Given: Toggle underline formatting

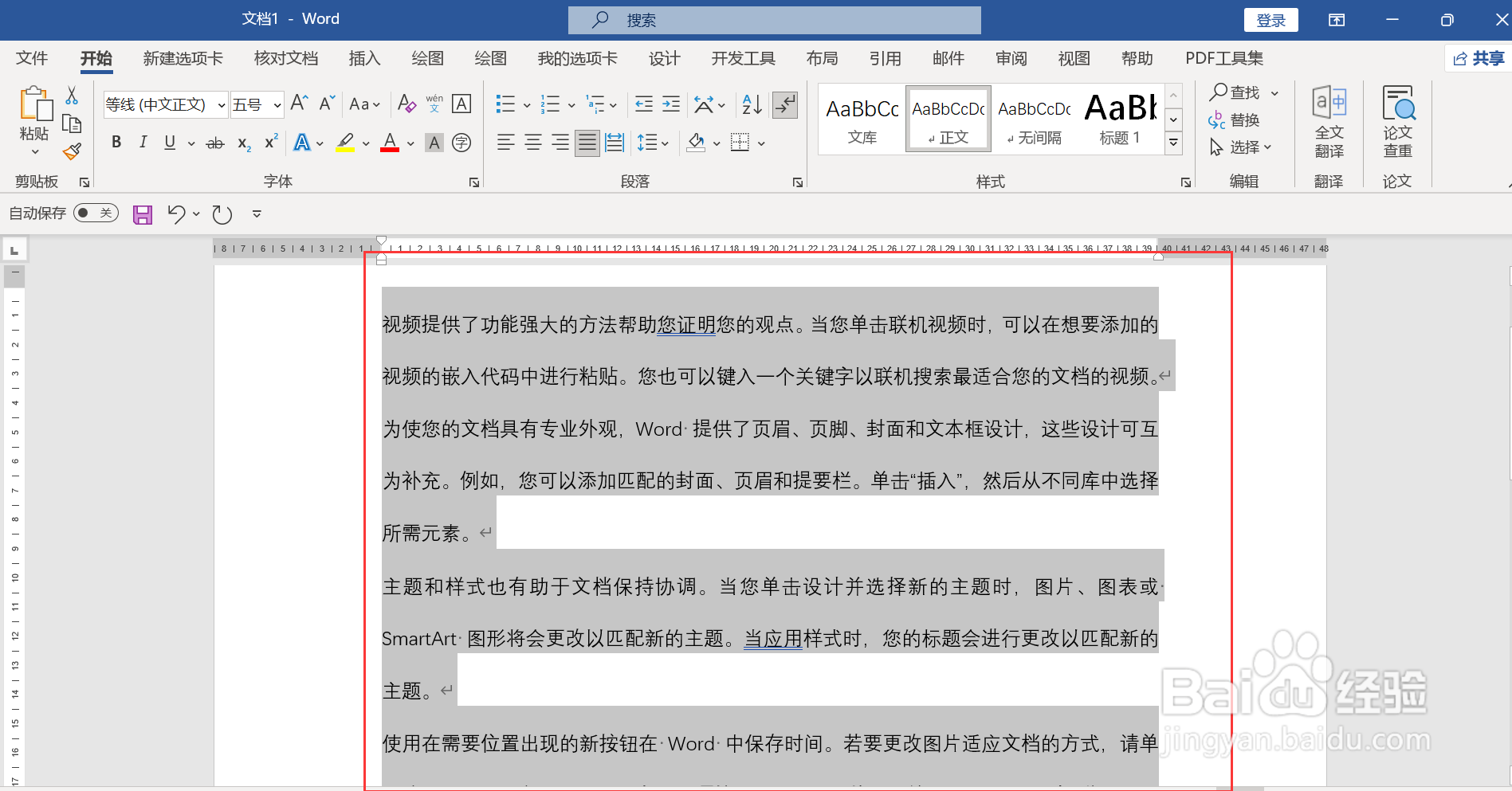Looking at the screenshot, I should click(x=170, y=143).
